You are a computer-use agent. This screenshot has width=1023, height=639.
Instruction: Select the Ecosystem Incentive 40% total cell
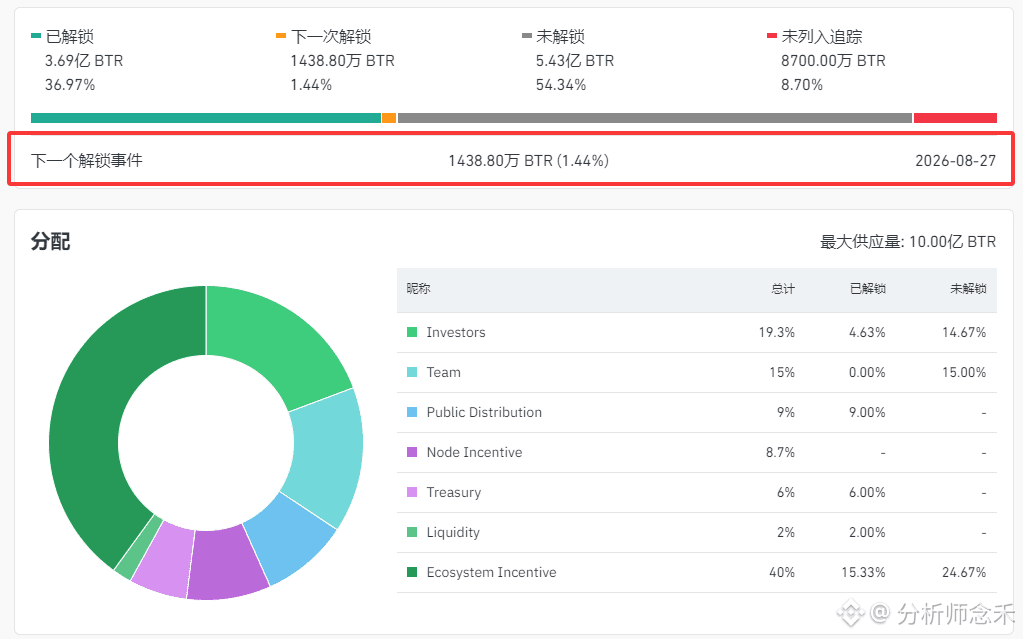(782, 572)
